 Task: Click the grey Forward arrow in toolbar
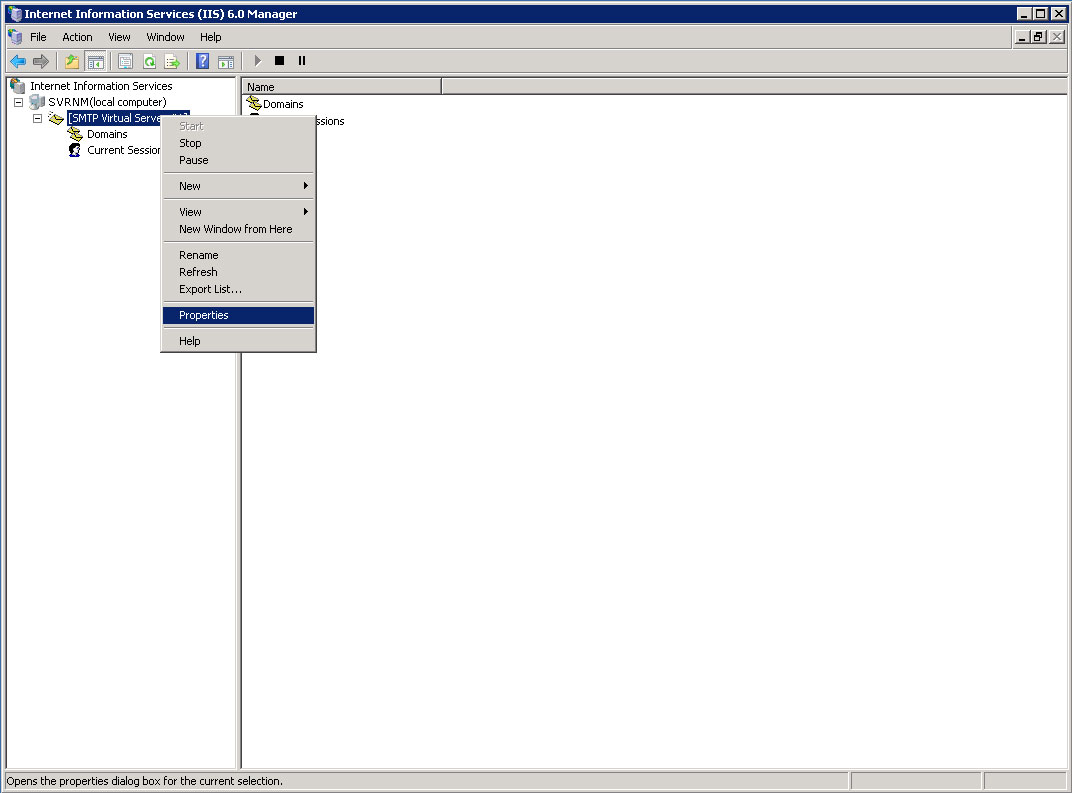click(x=41, y=62)
